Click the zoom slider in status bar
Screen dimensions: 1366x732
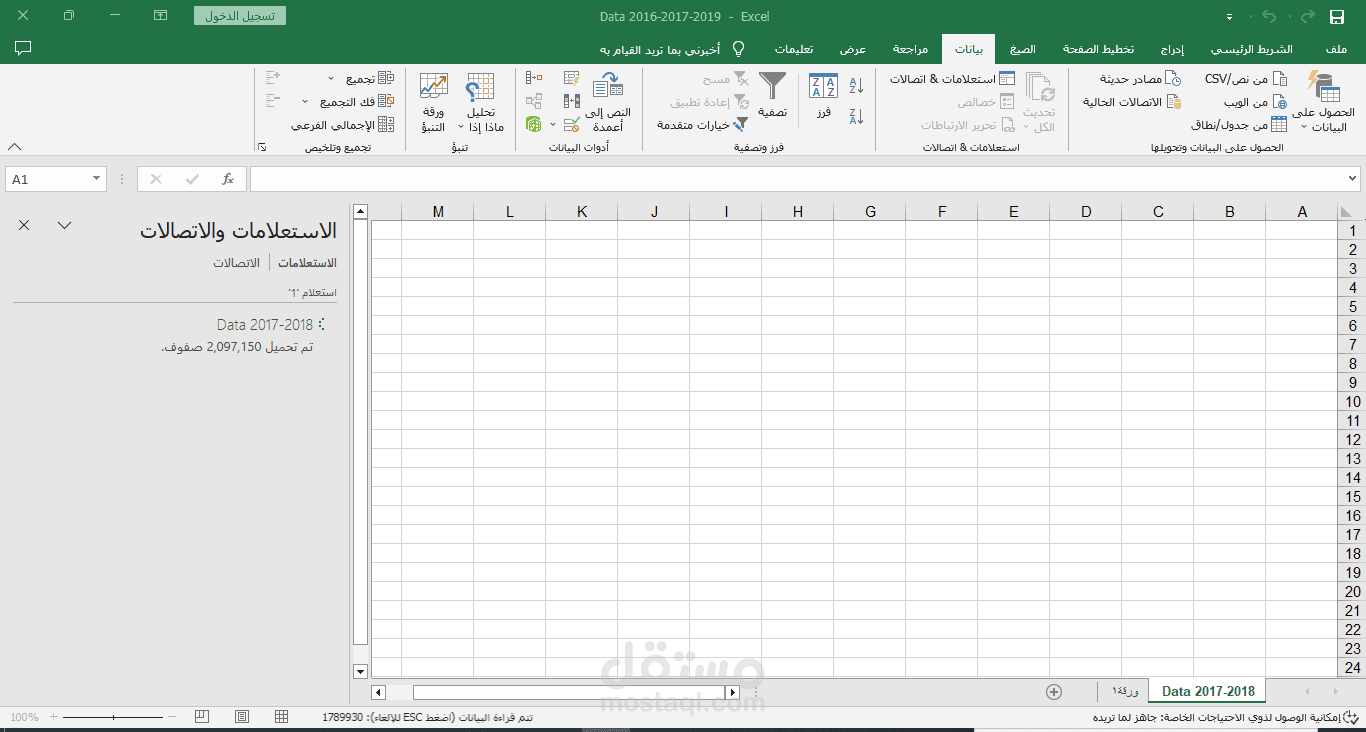click(115, 717)
